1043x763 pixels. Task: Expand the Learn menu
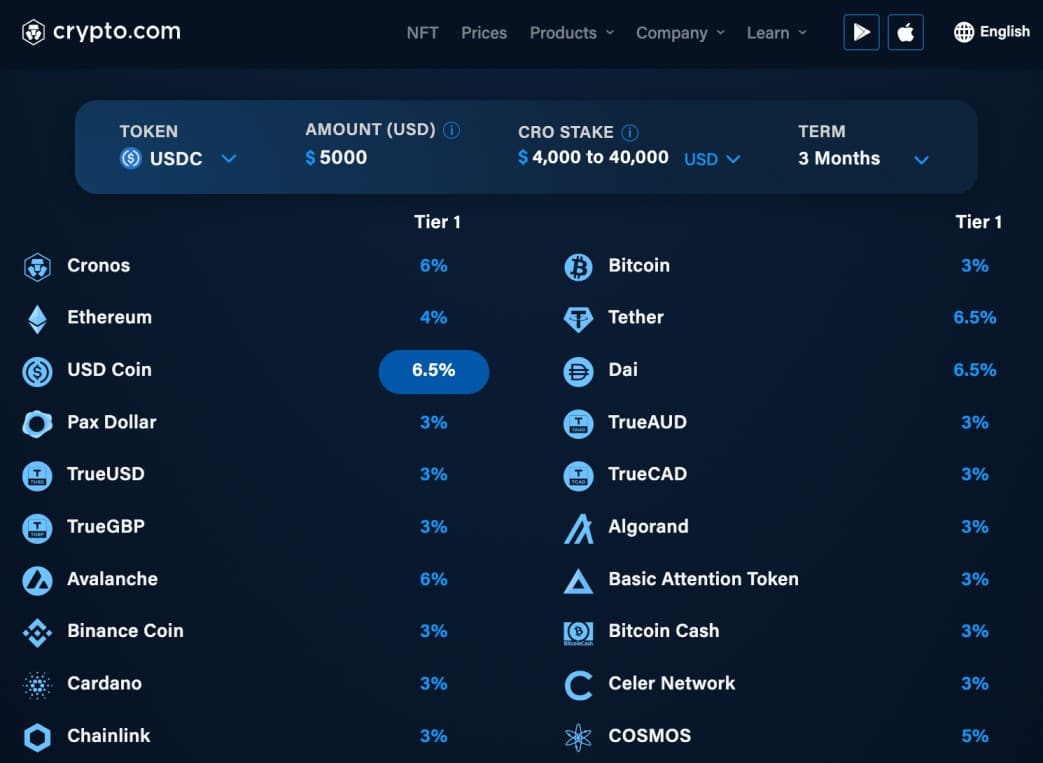pos(776,33)
